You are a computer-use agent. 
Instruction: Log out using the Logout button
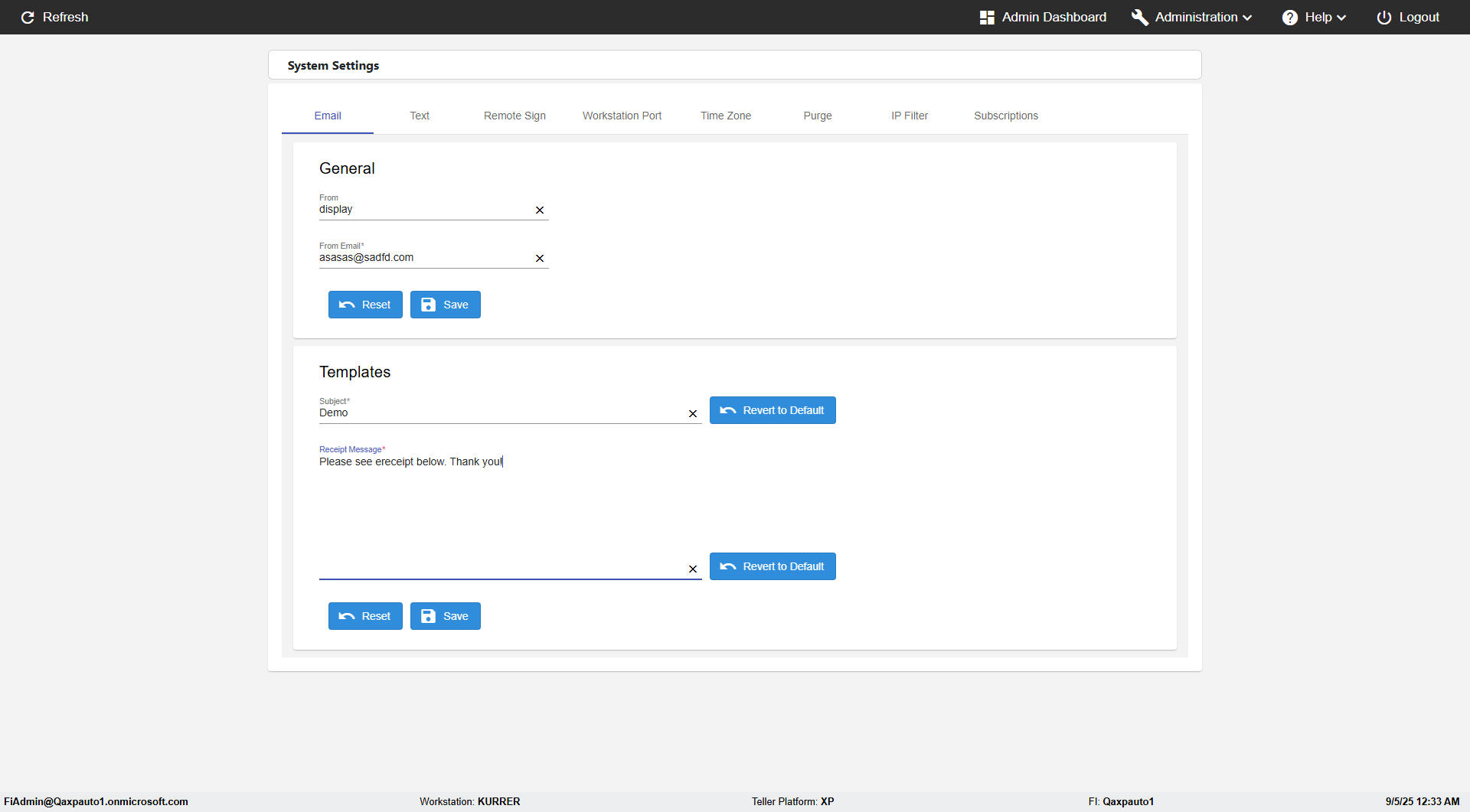[1408, 17]
